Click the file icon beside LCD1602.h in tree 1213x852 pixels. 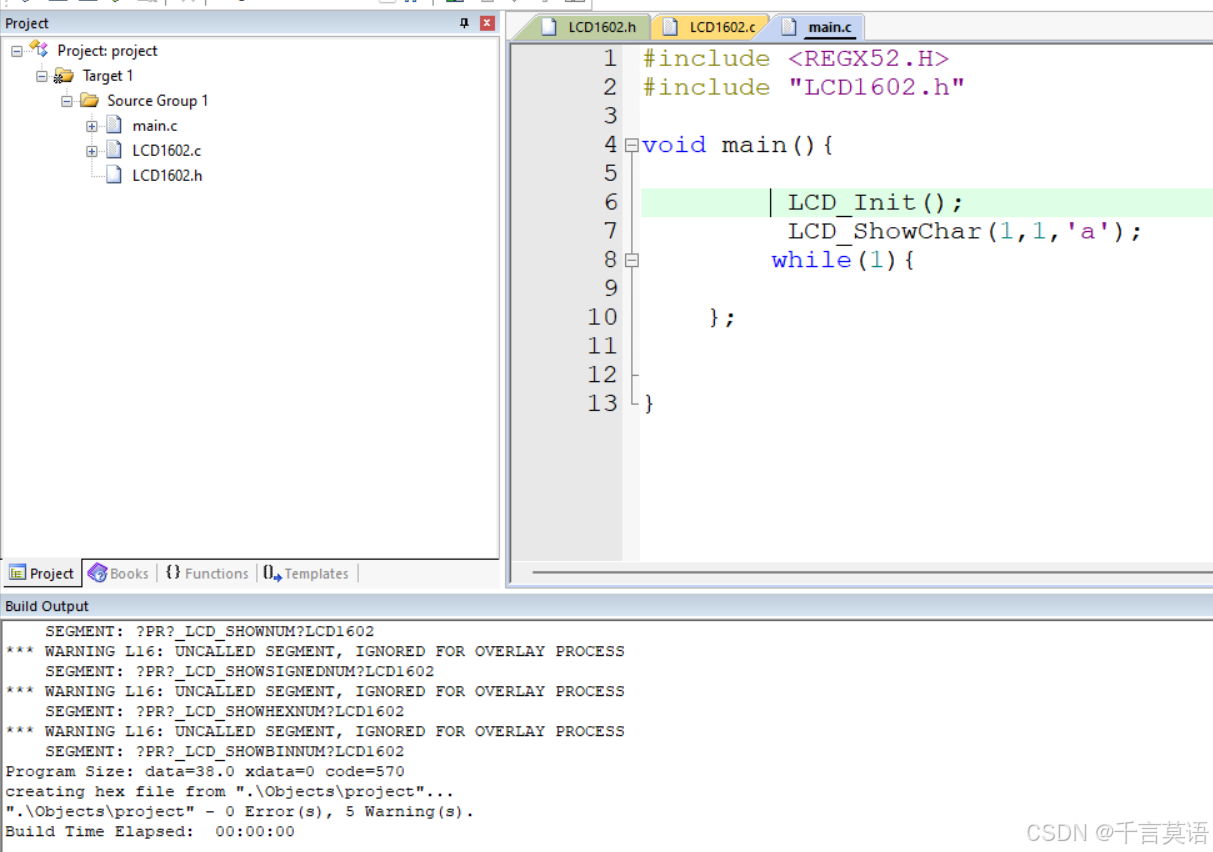click(x=114, y=173)
